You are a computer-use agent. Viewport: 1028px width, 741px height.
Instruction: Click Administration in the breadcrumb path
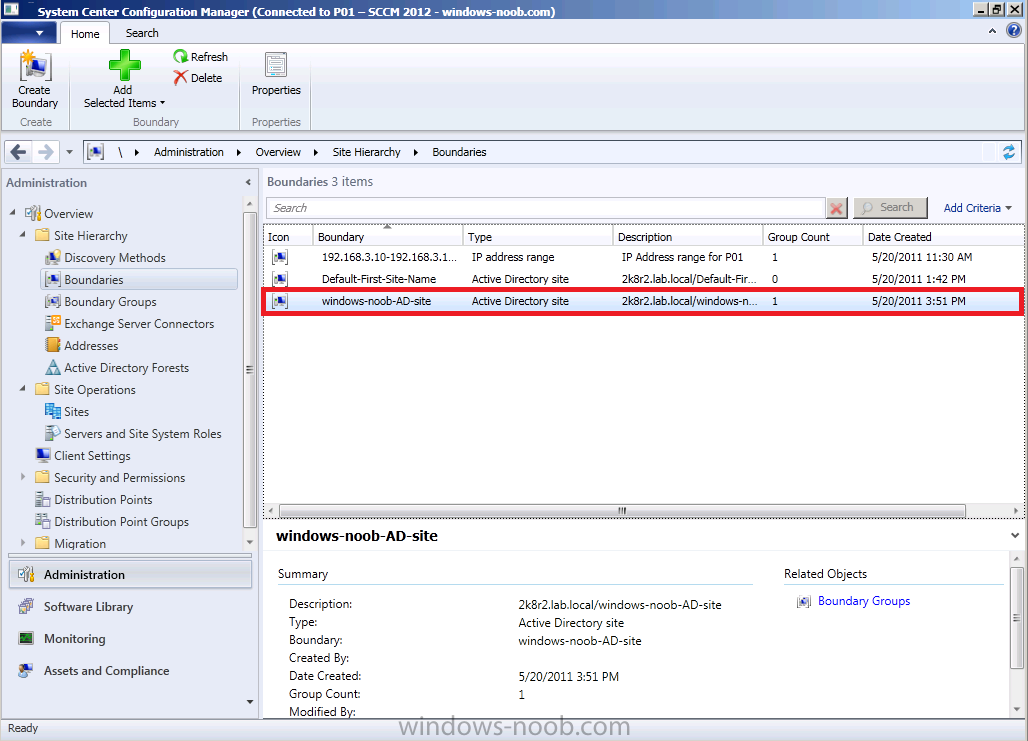click(x=189, y=152)
